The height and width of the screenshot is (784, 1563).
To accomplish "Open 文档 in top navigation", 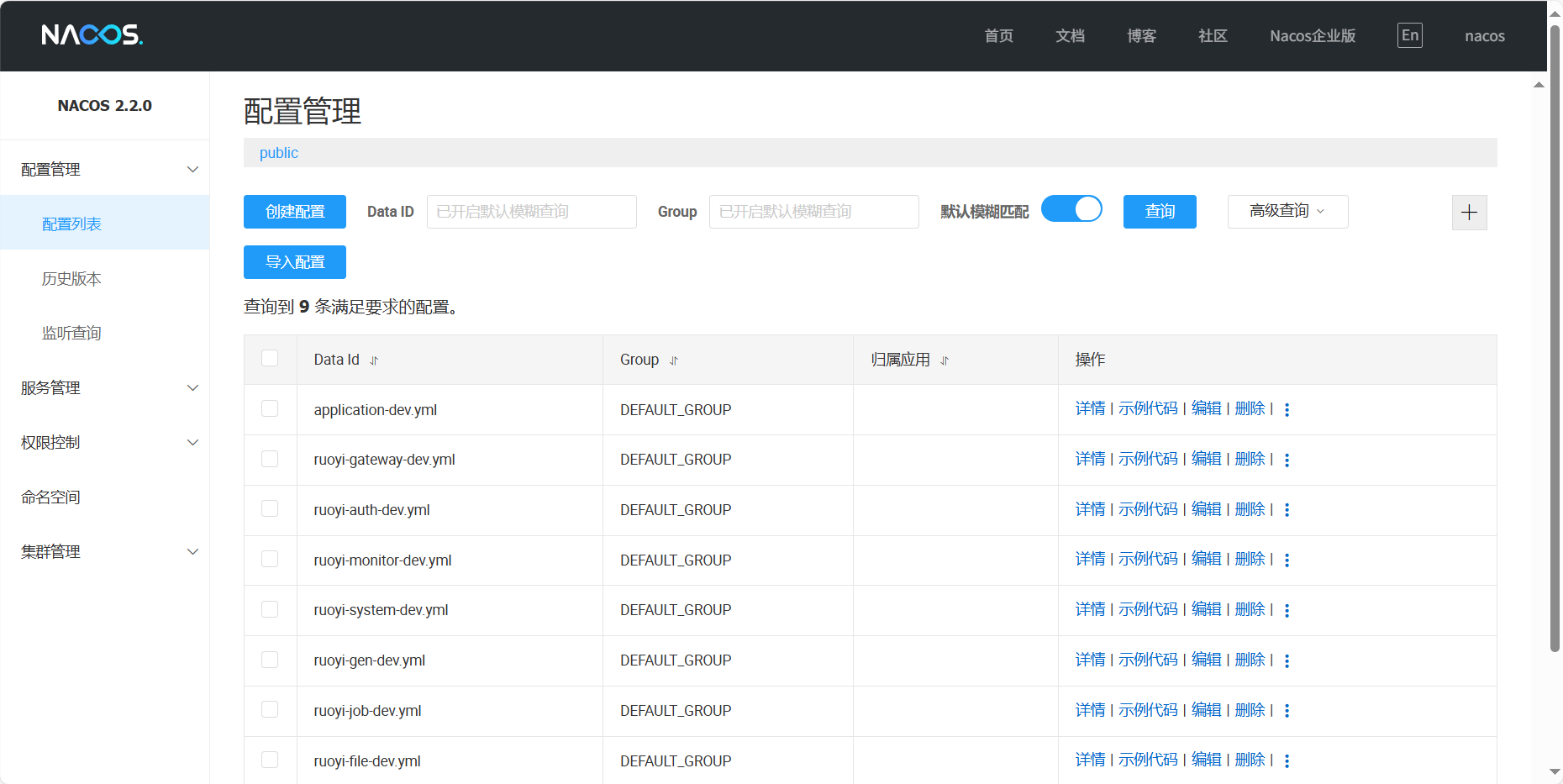I will [1071, 36].
